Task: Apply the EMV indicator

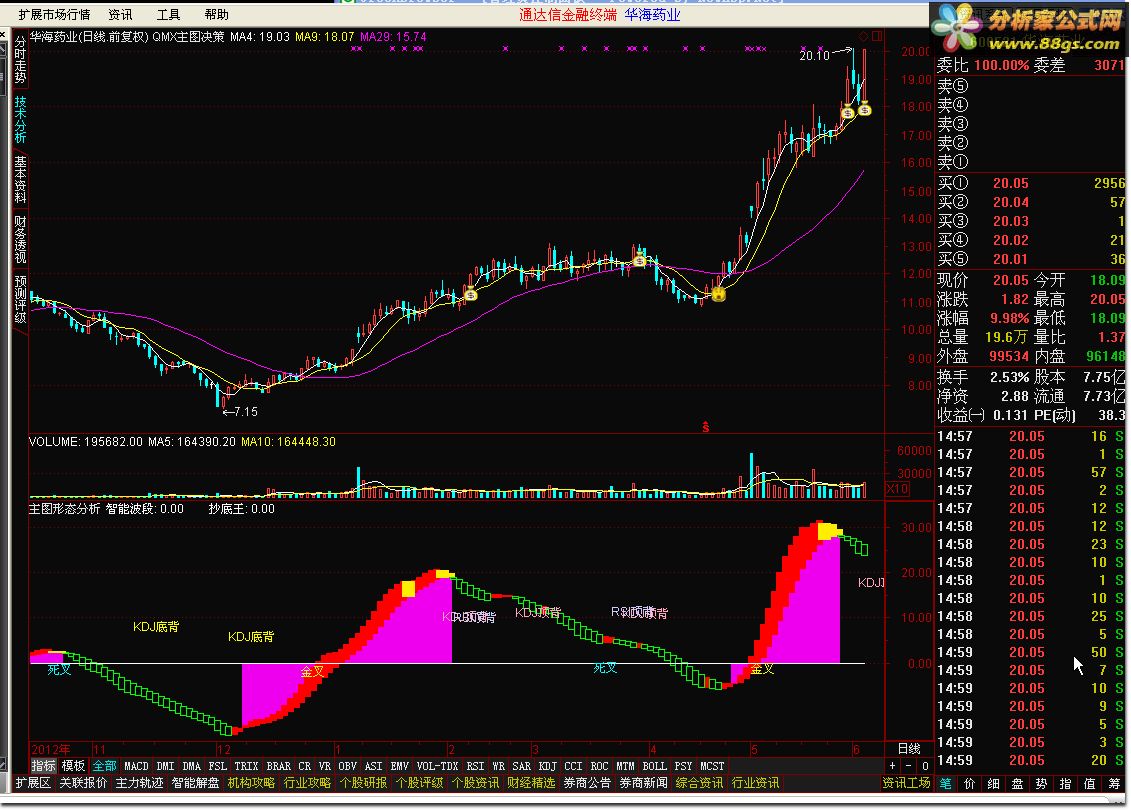Action: [x=400, y=766]
